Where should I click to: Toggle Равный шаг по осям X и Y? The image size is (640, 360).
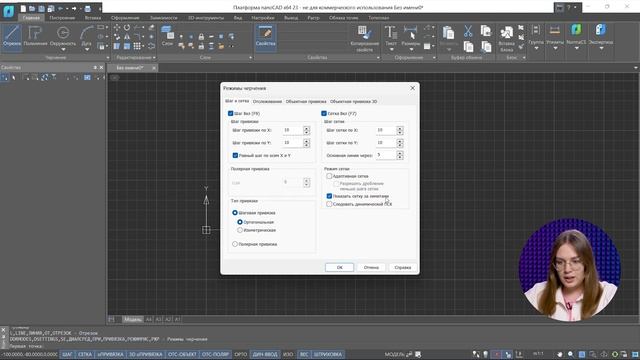(x=235, y=156)
